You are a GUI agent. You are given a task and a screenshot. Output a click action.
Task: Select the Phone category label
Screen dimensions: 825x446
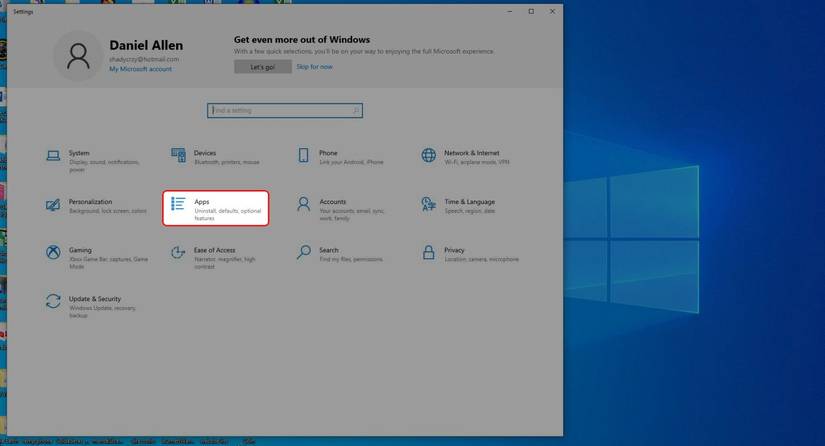[328, 153]
